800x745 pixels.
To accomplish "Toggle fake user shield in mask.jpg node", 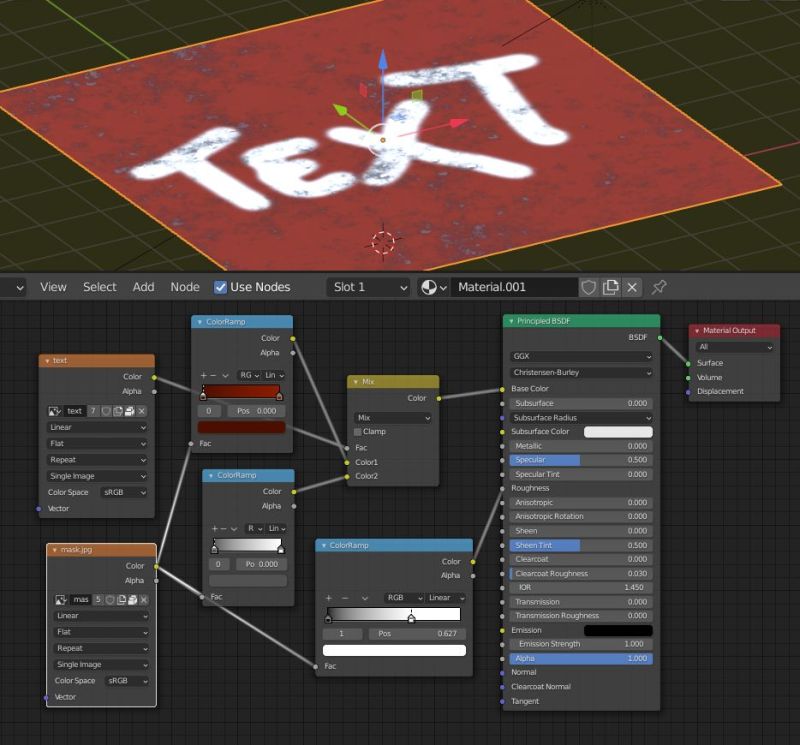I will 110,600.
